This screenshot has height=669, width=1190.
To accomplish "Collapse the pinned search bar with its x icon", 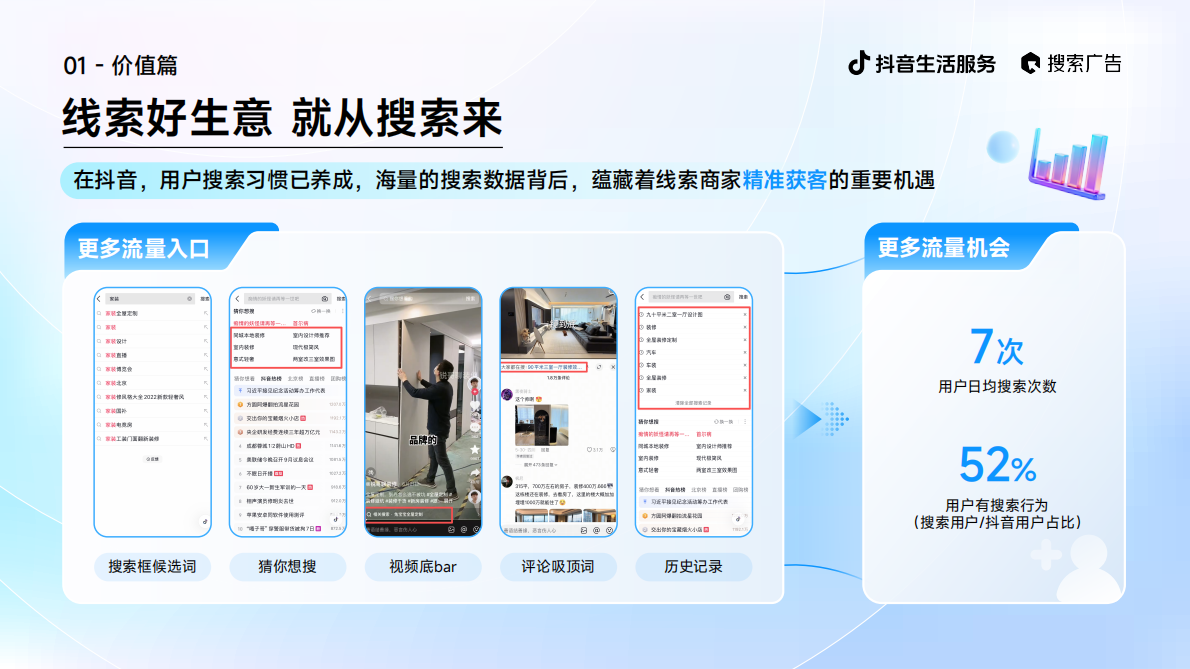I will [611, 367].
